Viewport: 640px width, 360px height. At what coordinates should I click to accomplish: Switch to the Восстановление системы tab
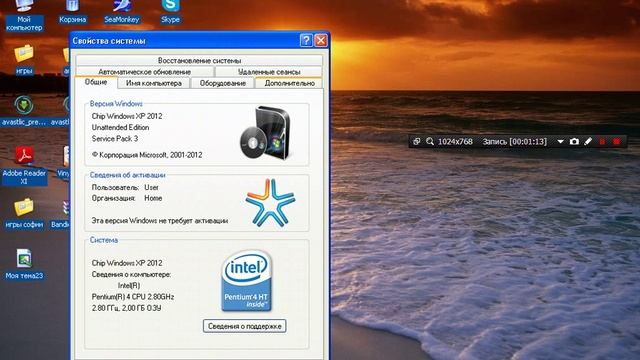(x=199, y=60)
